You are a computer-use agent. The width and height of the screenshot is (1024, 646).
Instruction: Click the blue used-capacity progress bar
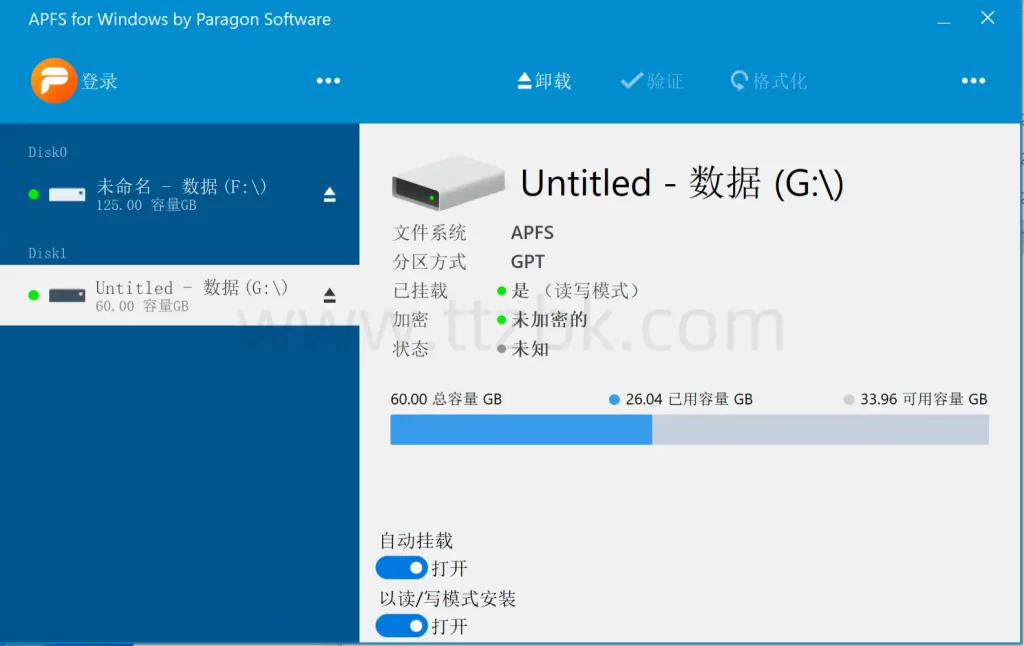tap(520, 429)
